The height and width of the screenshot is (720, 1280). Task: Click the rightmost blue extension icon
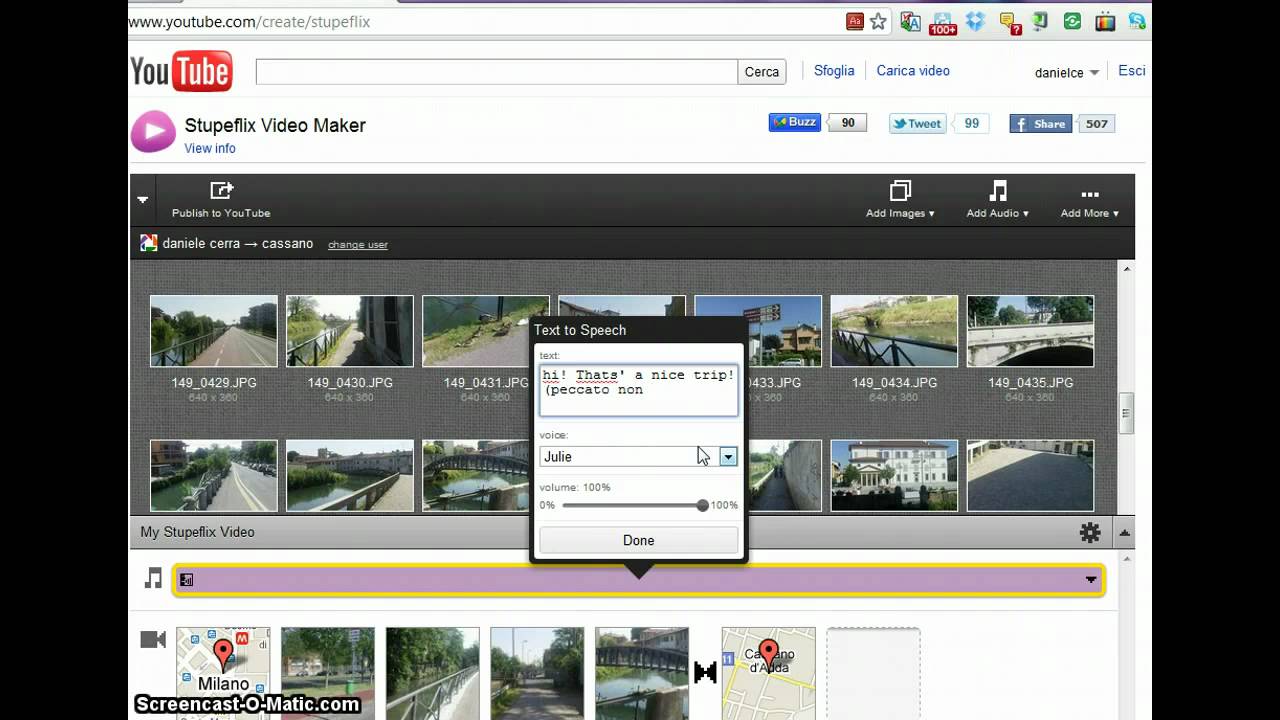[x=1137, y=21]
